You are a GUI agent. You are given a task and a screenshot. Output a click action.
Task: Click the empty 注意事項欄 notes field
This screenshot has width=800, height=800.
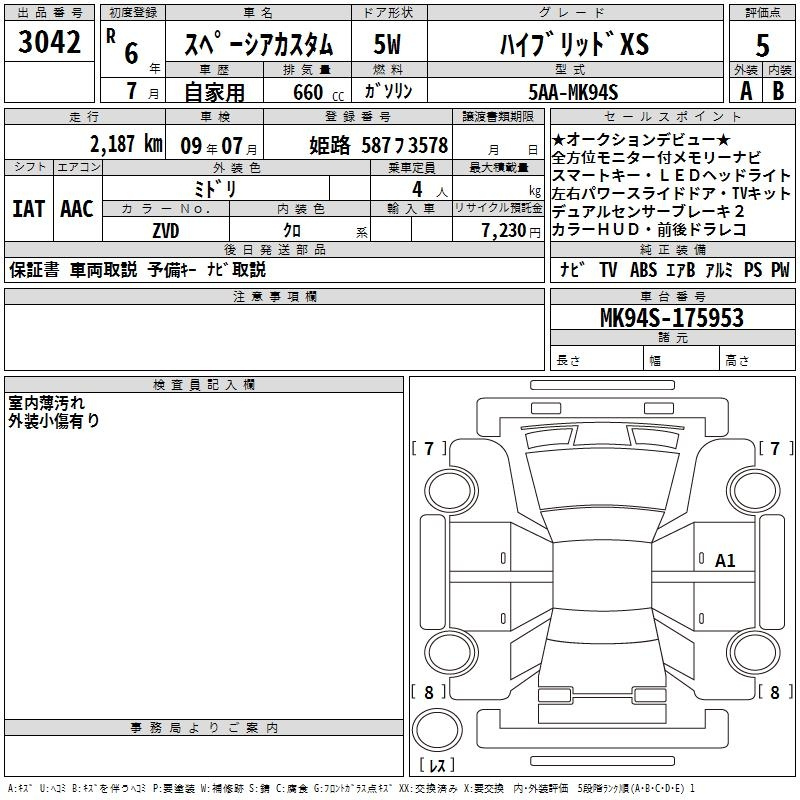click(x=274, y=337)
